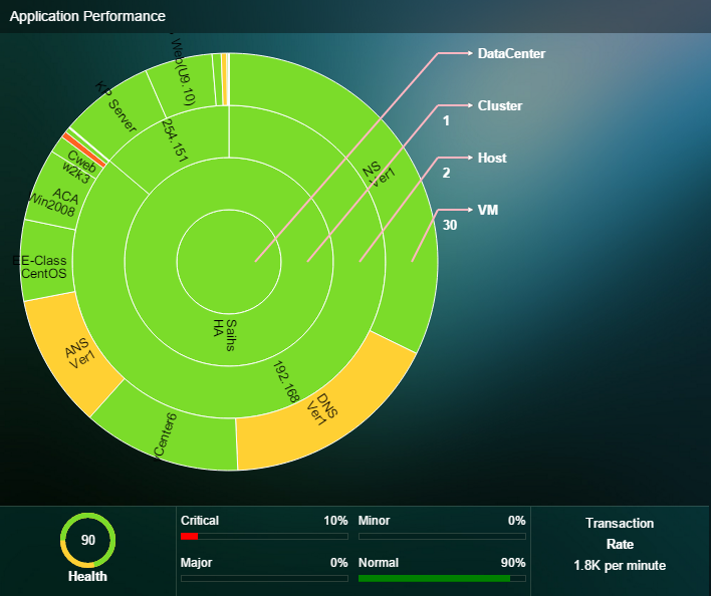
Task: Select the yellow ANS Ver1 segment
Action: (79, 352)
